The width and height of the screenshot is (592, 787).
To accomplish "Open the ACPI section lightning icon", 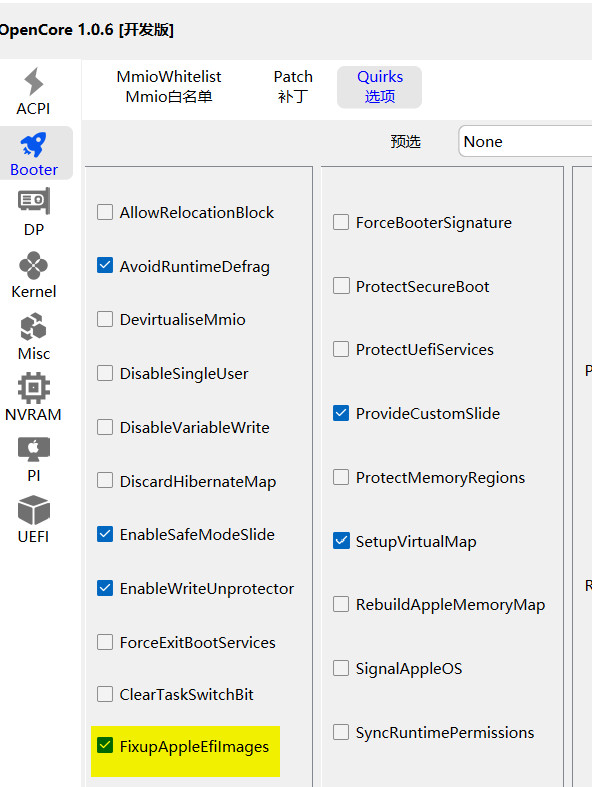I will click(x=34, y=81).
